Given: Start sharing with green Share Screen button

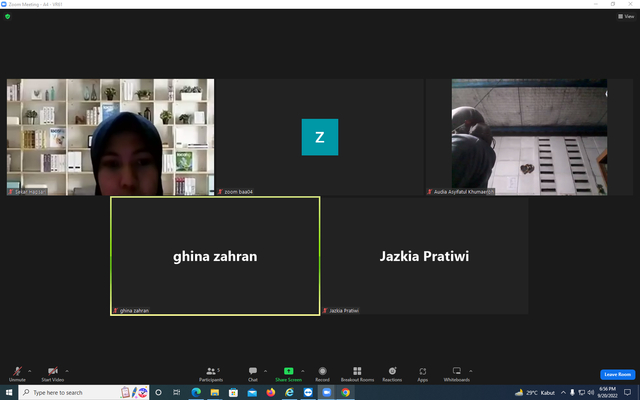Looking at the screenshot, I should pos(288,373).
